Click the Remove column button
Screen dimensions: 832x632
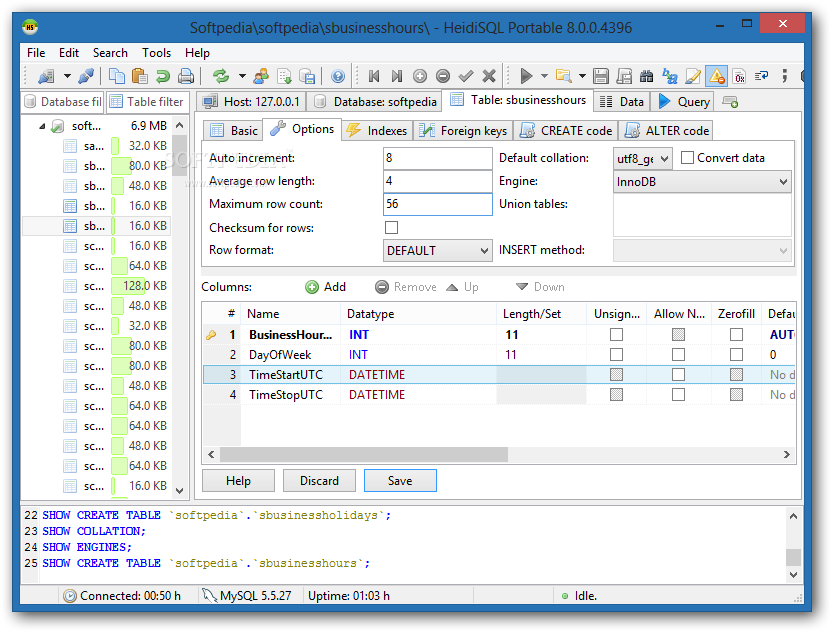click(405, 287)
